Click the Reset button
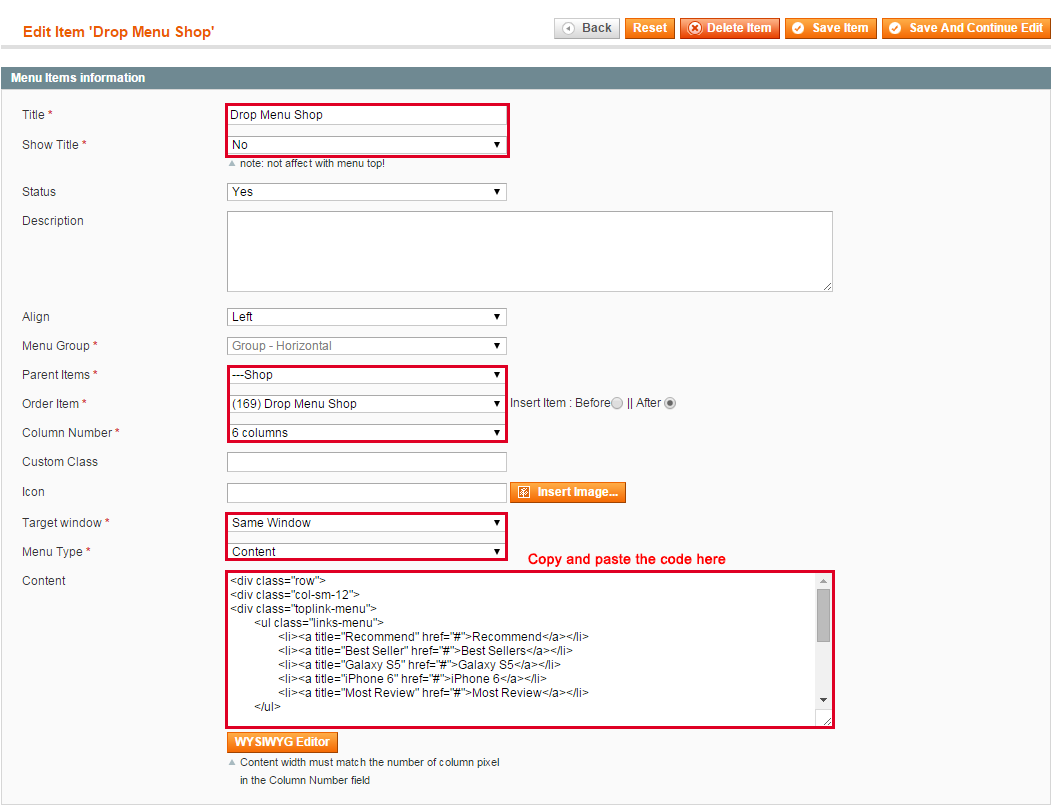 coord(649,28)
